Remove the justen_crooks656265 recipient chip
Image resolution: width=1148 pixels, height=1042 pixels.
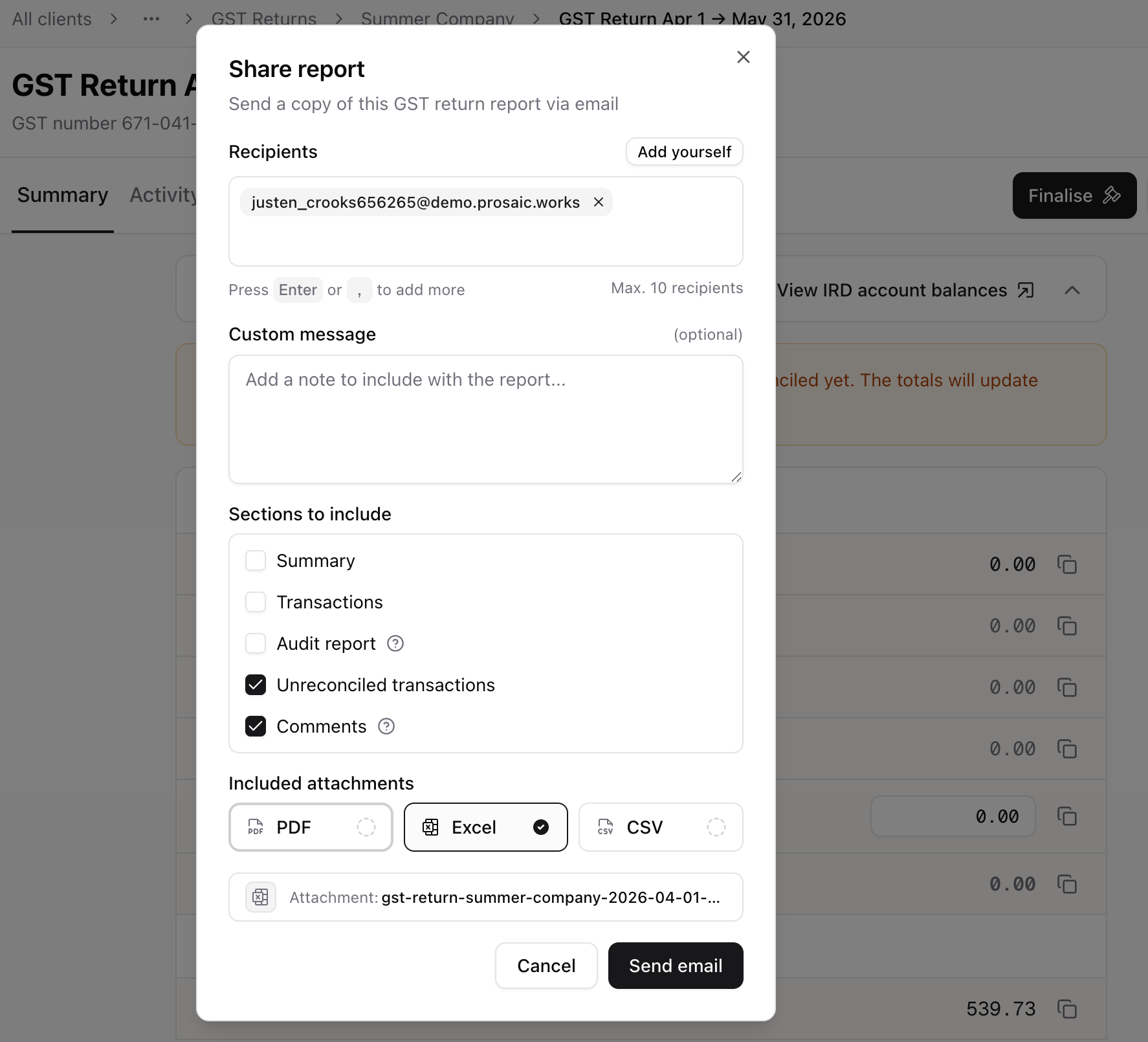tap(599, 202)
